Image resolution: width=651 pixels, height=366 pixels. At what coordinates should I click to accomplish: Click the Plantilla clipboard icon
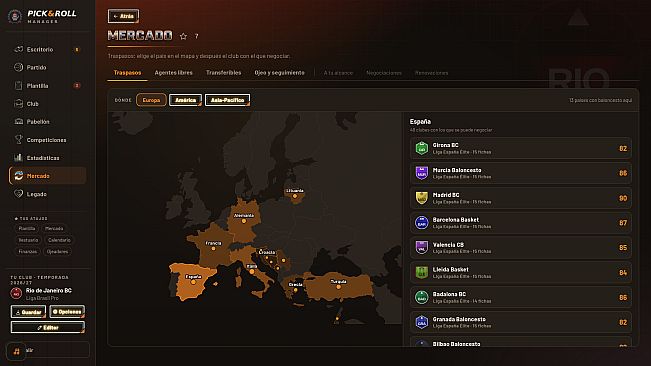[x=18, y=85]
